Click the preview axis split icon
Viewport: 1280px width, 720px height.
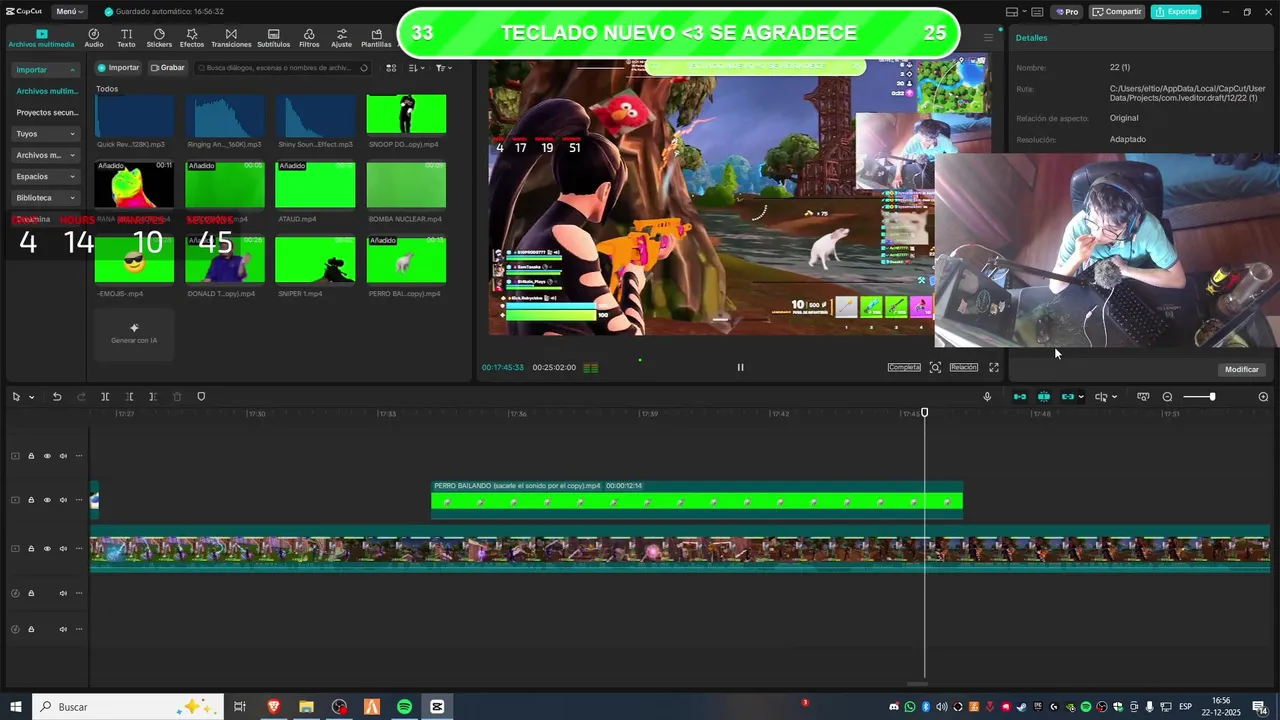click(x=1101, y=397)
